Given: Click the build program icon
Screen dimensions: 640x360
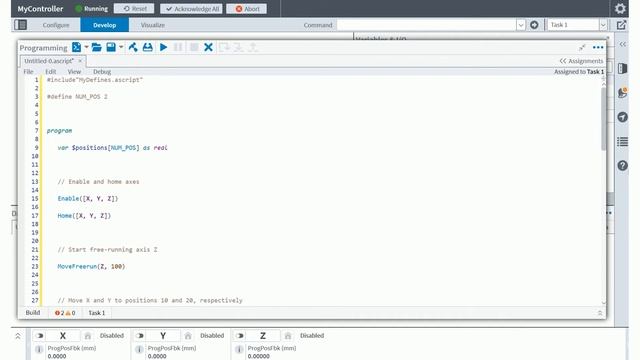Looking at the screenshot, I should [x=133, y=47].
